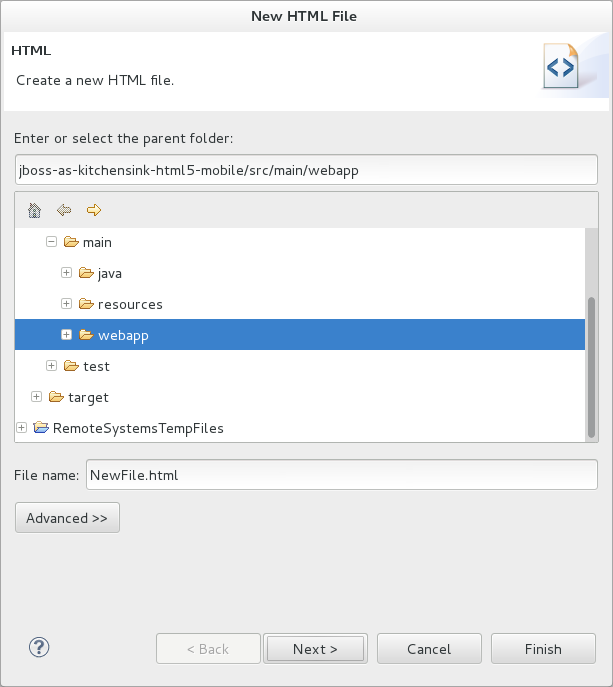Click the Back arrow icon in folder toolbar
613x687 pixels.
point(64,210)
